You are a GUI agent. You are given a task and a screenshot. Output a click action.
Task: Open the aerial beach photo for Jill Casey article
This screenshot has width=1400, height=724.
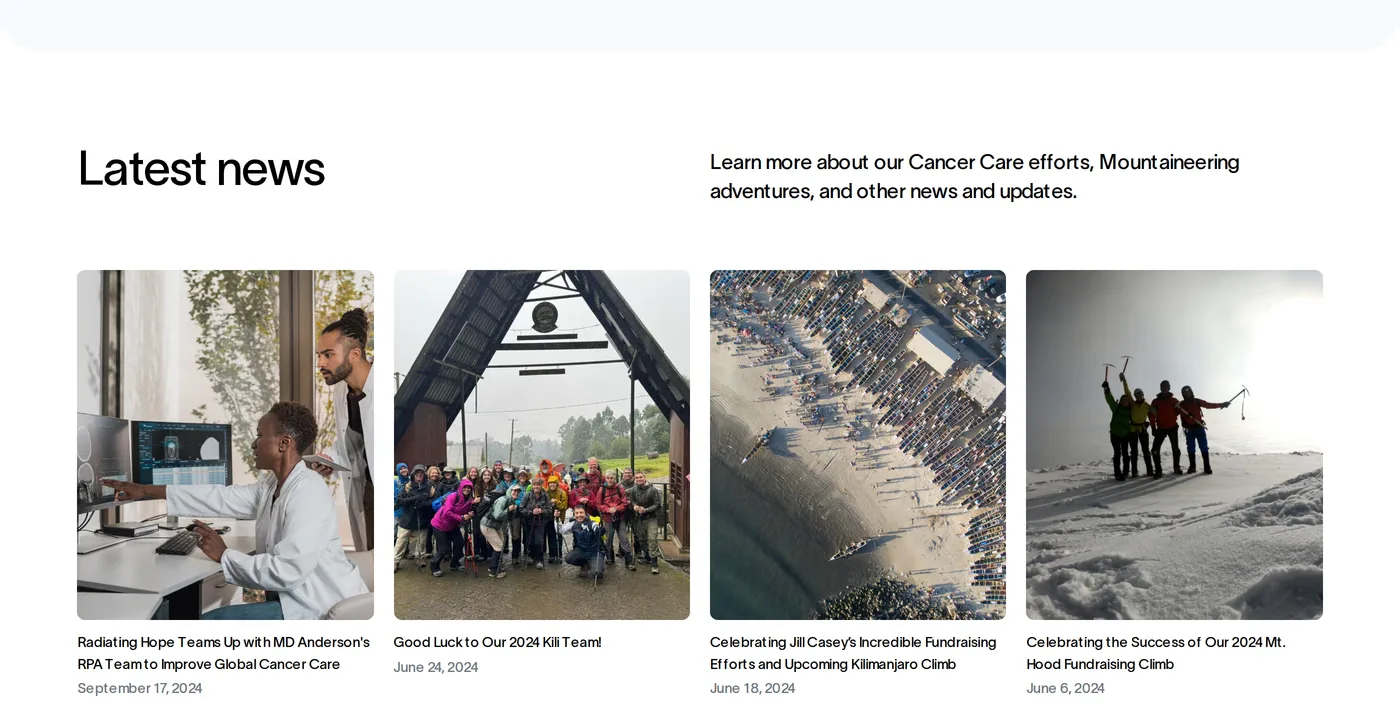[x=858, y=445]
